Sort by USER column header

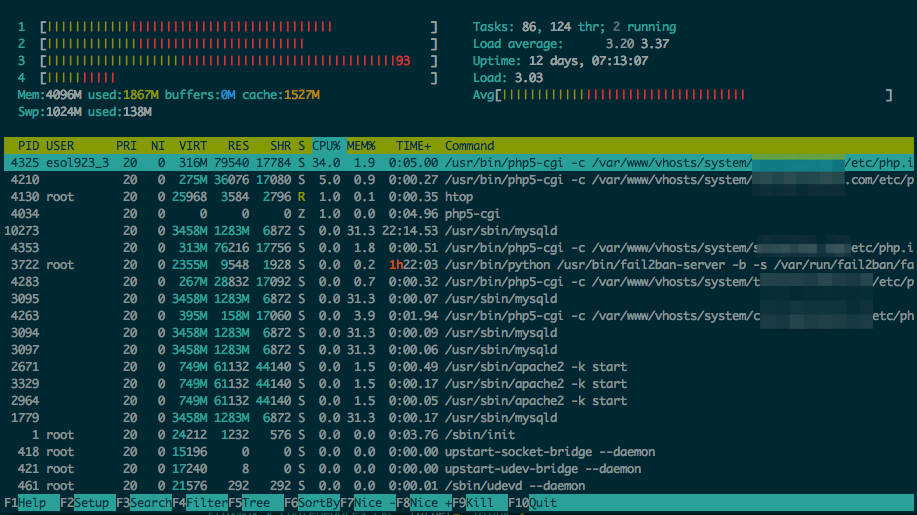tap(60, 146)
